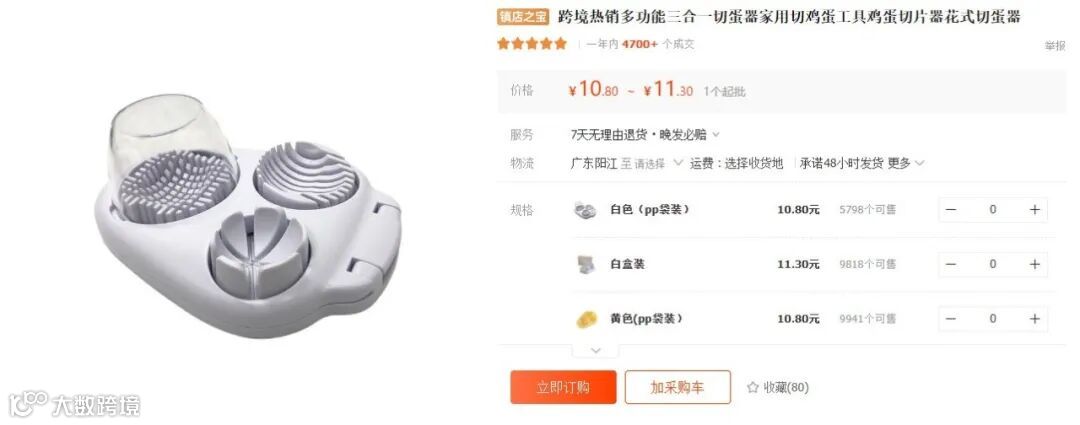This screenshot has height=425, width=1080.
Task: Expand more specifications chevron below list
Action: tap(596, 351)
